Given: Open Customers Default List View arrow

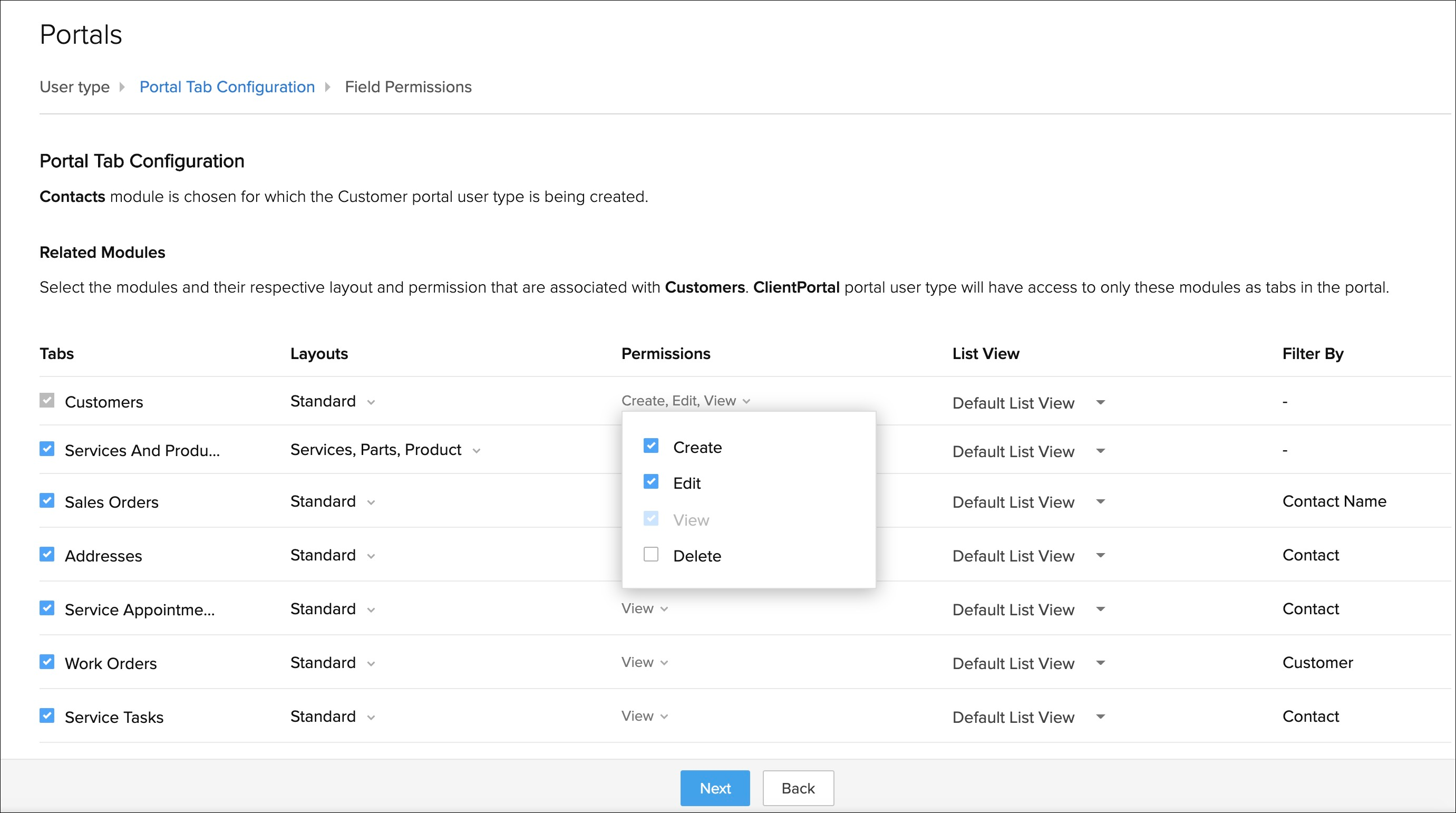Looking at the screenshot, I should pyautogui.click(x=1100, y=402).
